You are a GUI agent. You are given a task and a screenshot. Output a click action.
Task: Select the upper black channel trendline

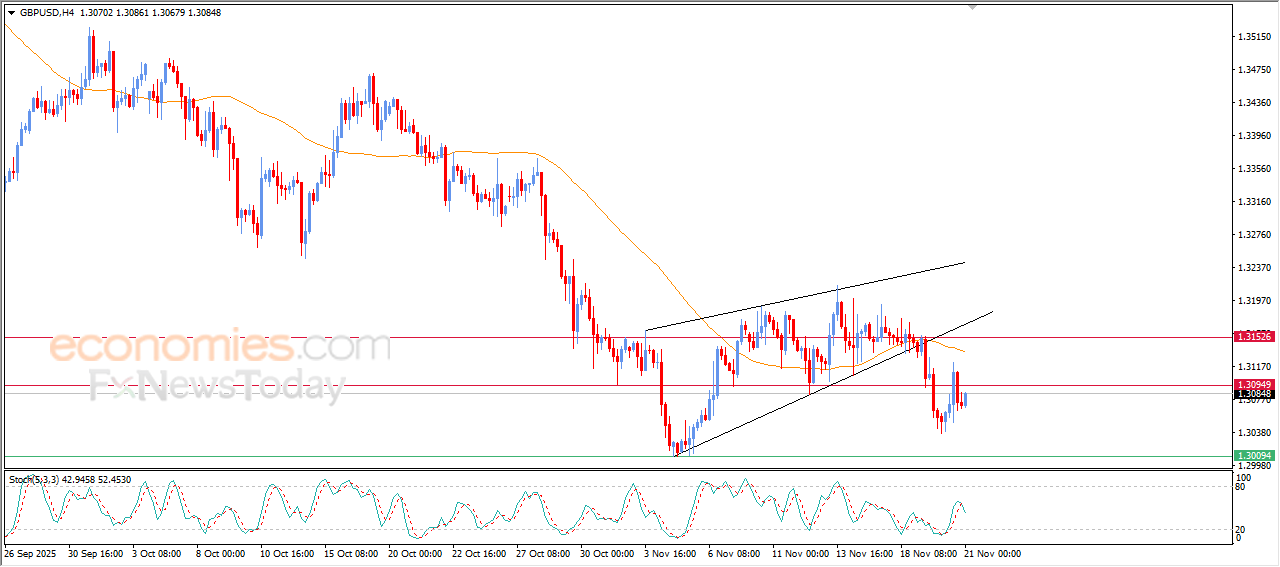(805, 296)
